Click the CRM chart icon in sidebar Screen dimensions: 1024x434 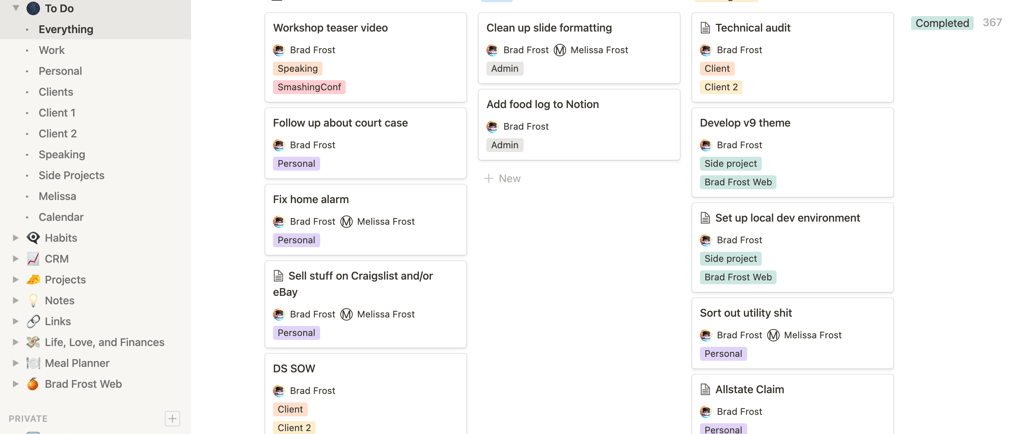pos(33,259)
